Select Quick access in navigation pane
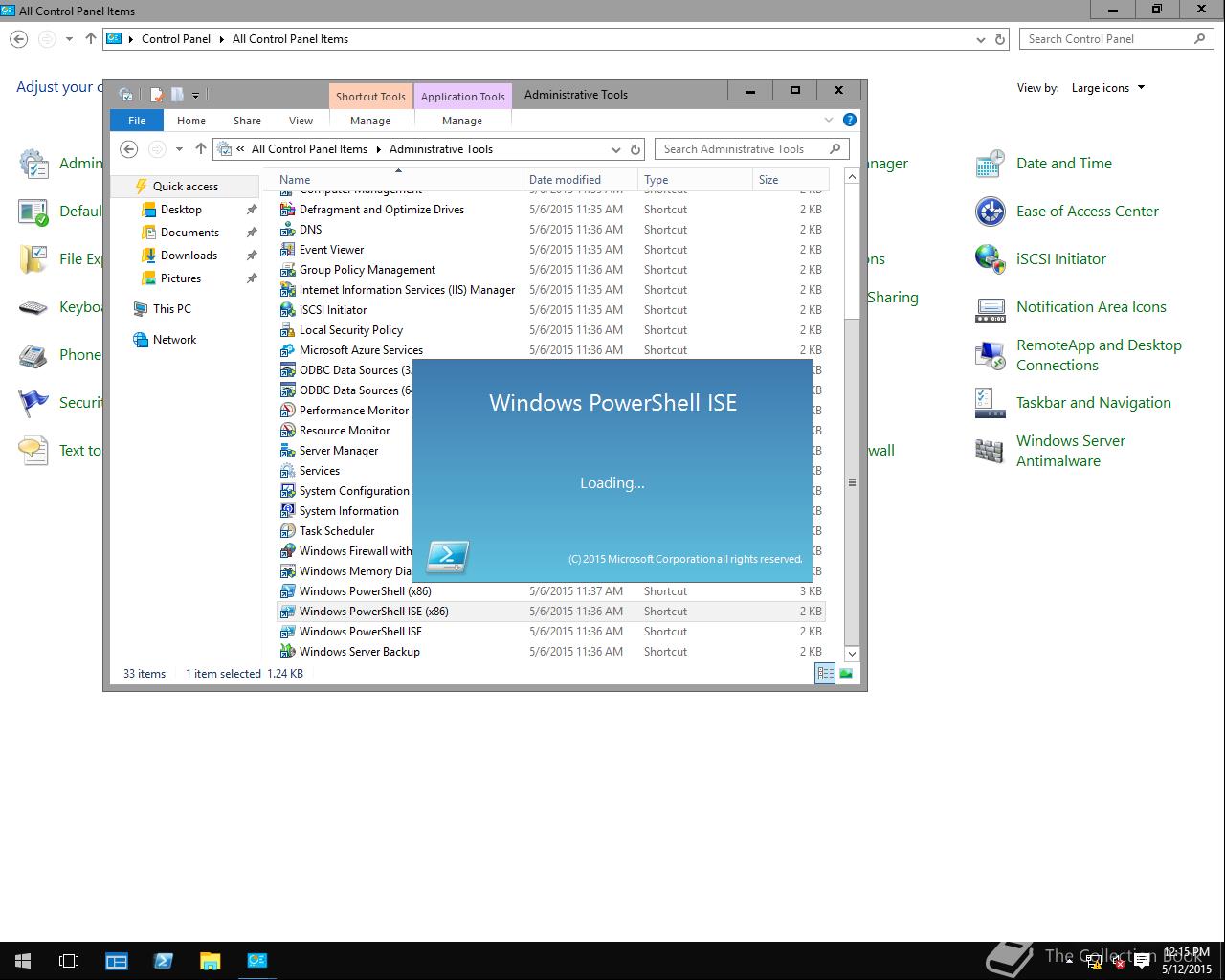This screenshot has height=980, width=1225. pyautogui.click(x=185, y=187)
